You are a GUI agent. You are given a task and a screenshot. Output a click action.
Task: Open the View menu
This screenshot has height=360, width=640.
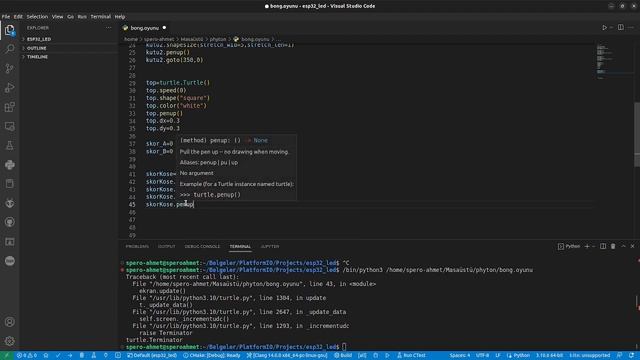[x=57, y=17]
